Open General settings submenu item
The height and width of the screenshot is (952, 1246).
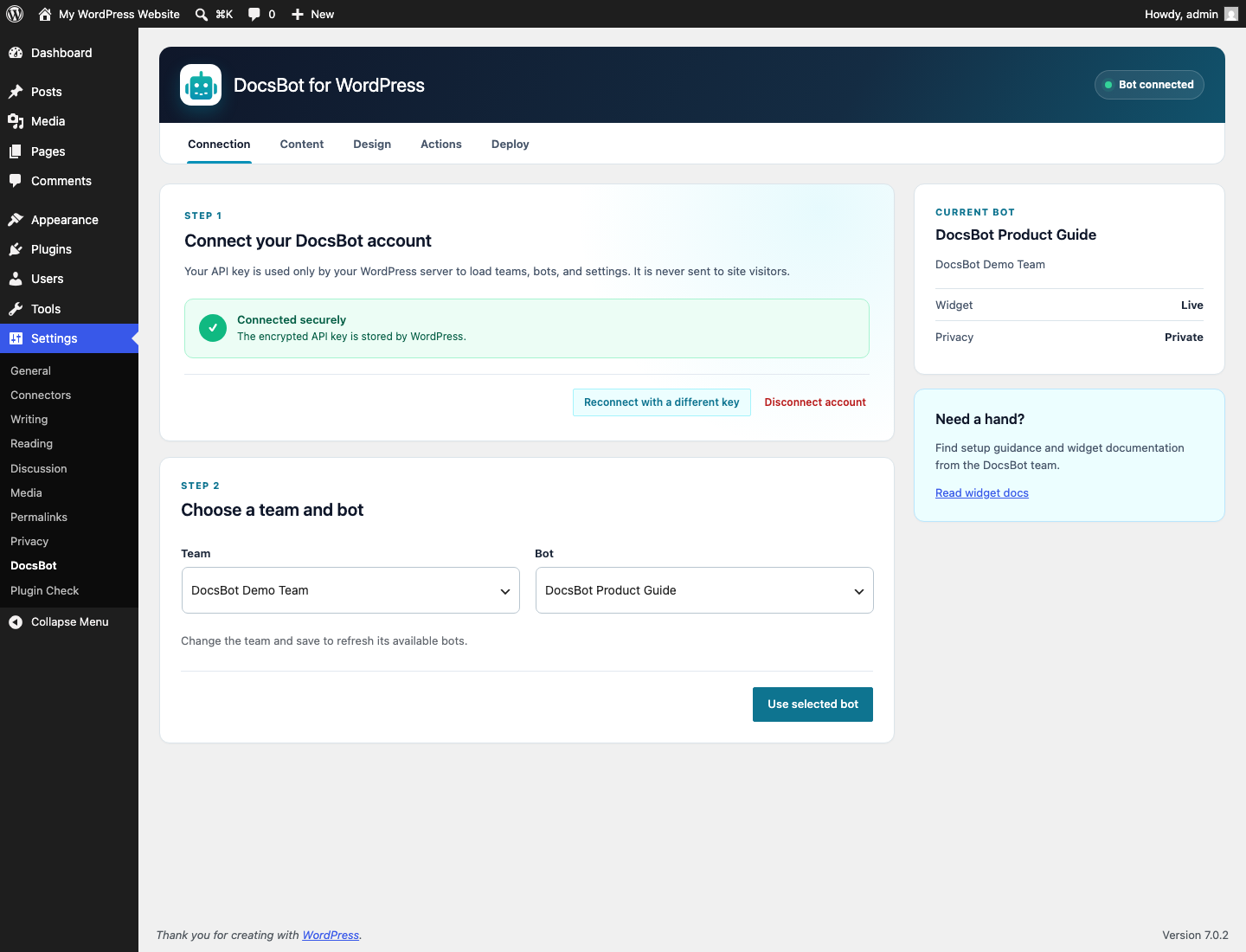(31, 370)
